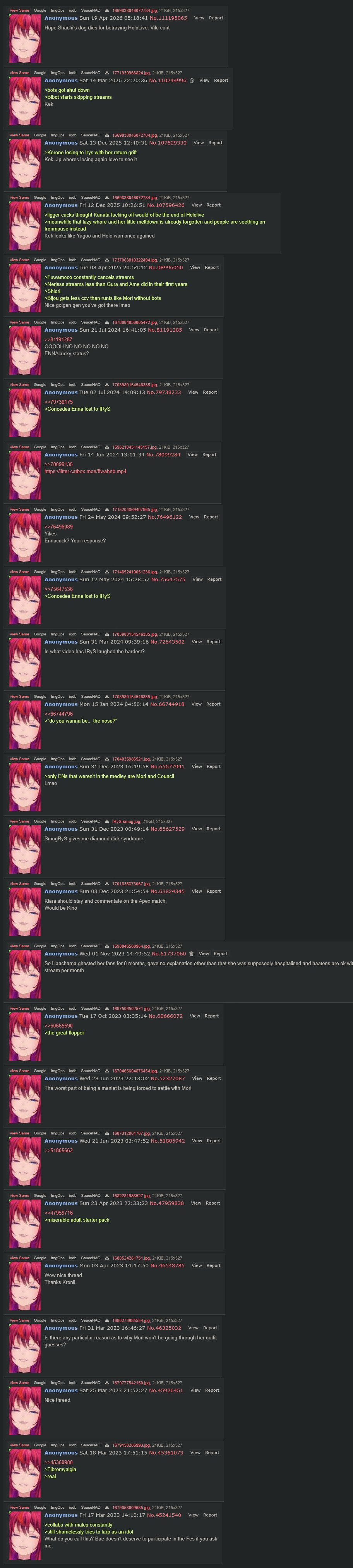Screen dimensions: 353x1568
Task: Click download icon beside 1737063810322494.jpg
Action: (107, 260)
